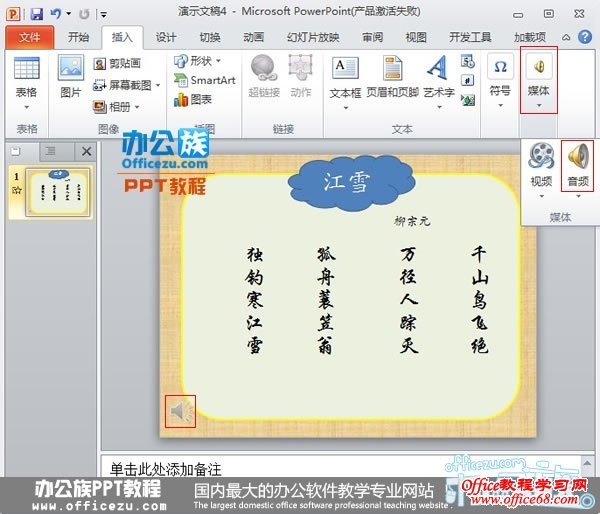The height and width of the screenshot is (514, 600).
Task: Click the 插入 tab
Action: (x=122, y=37)
